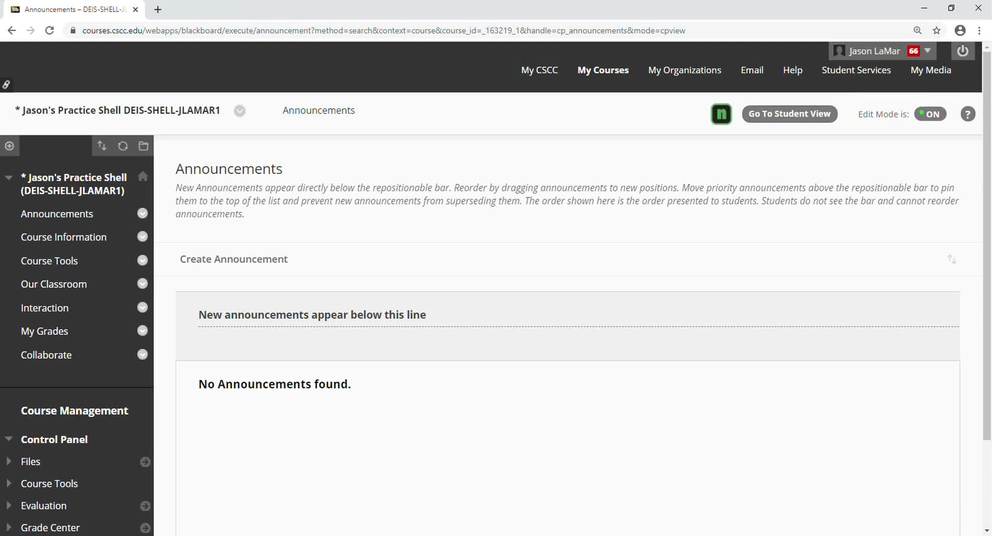Click the logout power icon
Image resolution: width=992 pixels, height=536 pixels.
(962, 51)
